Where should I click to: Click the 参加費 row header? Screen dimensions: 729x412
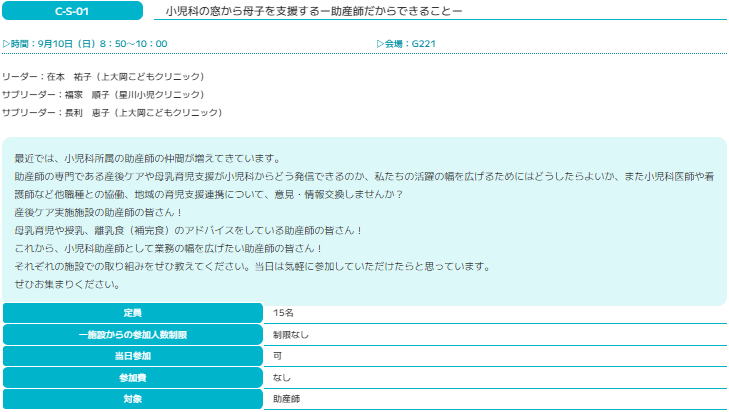tap(132, 378)
